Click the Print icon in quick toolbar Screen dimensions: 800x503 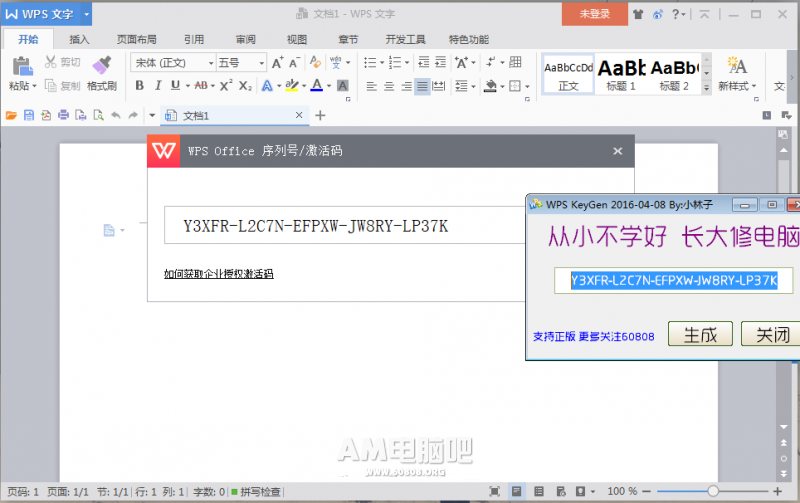click(63, 115)
